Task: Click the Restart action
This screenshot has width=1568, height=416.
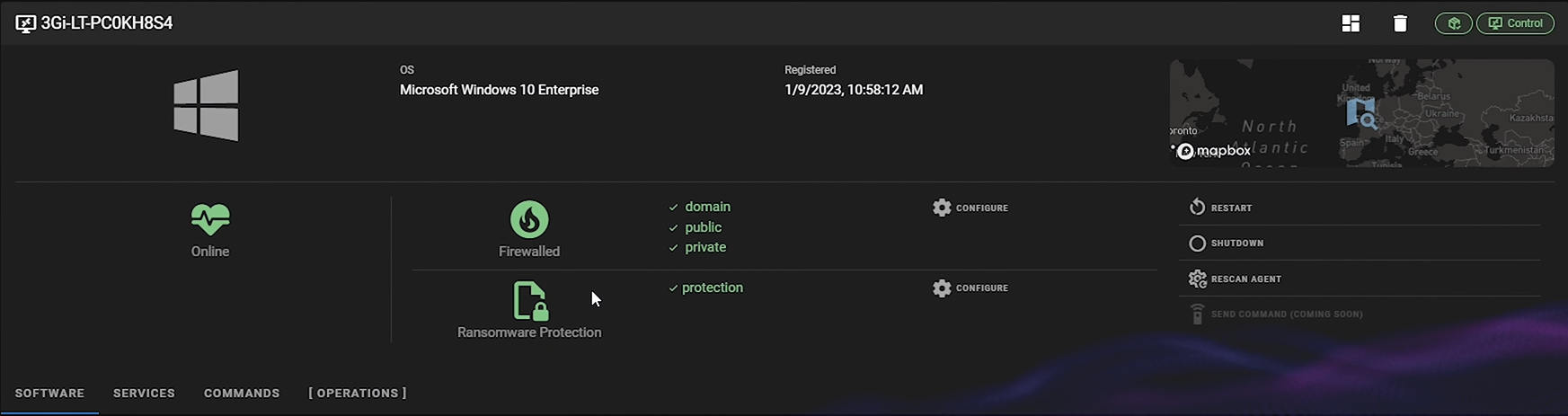Action: pyautogui.click(x=1360, y=208)
